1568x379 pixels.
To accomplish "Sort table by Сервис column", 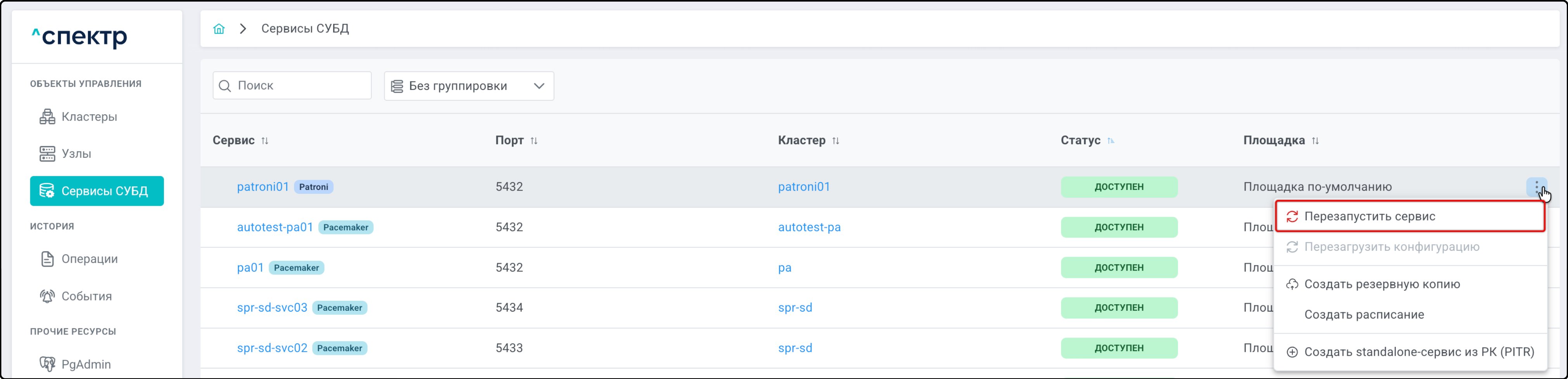I will click(265, 141).
